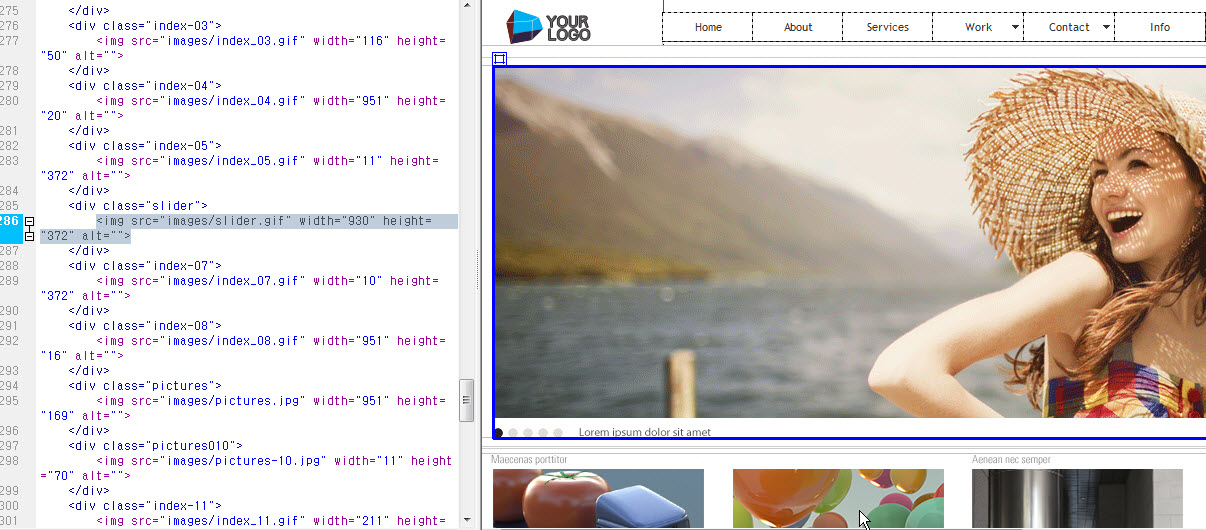
Task: Switch to the second slider dot
Action: (x=513, y=433)
